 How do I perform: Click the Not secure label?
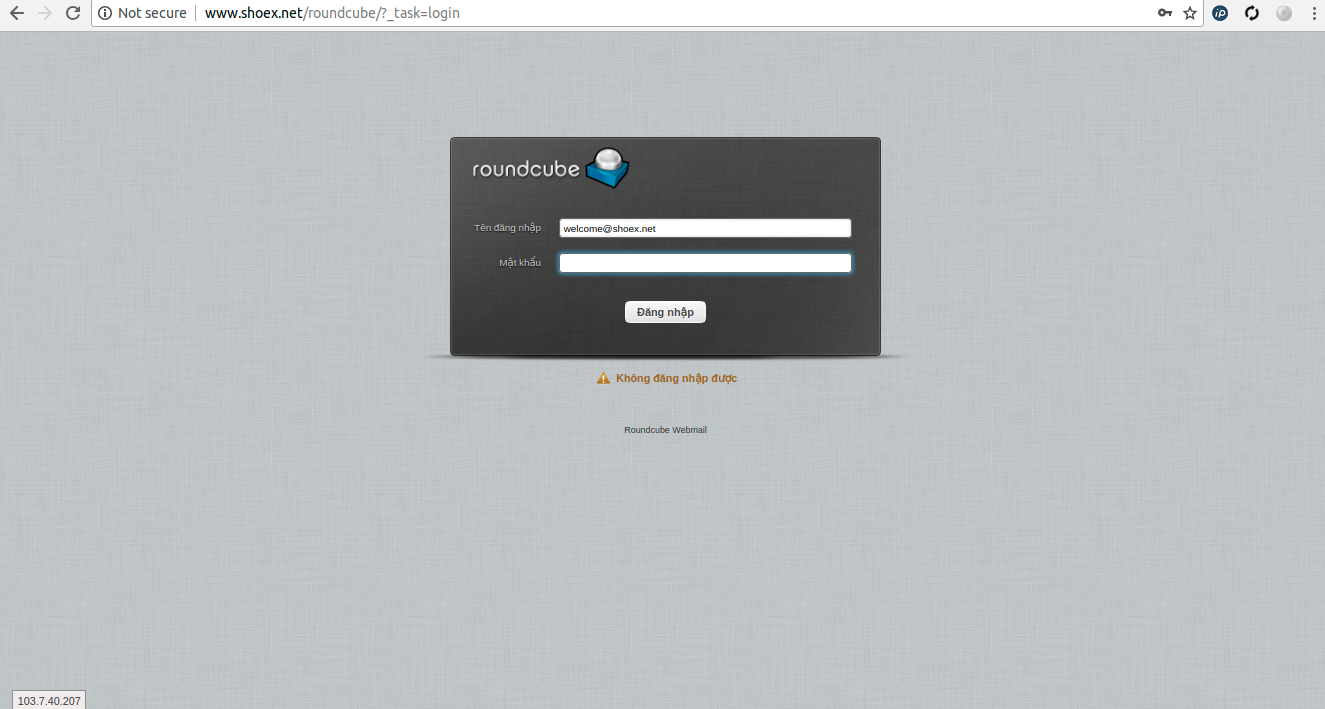coord(152,13)
